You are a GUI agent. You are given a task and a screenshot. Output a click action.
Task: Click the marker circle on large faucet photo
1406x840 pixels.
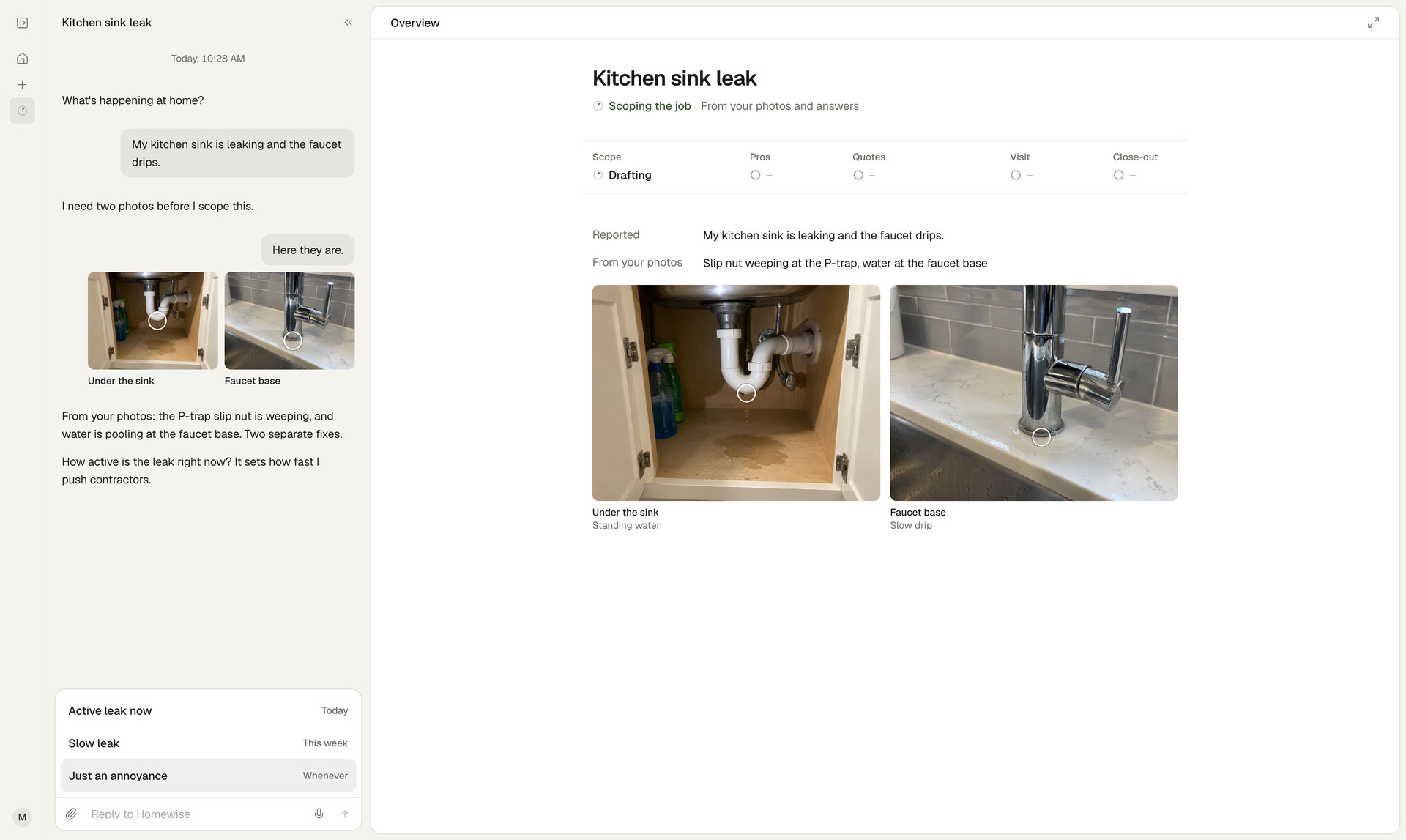tap(1041, 437)
